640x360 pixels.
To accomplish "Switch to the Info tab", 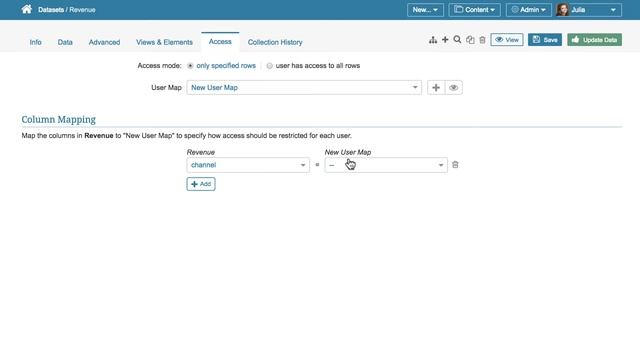I will point(36,42).
